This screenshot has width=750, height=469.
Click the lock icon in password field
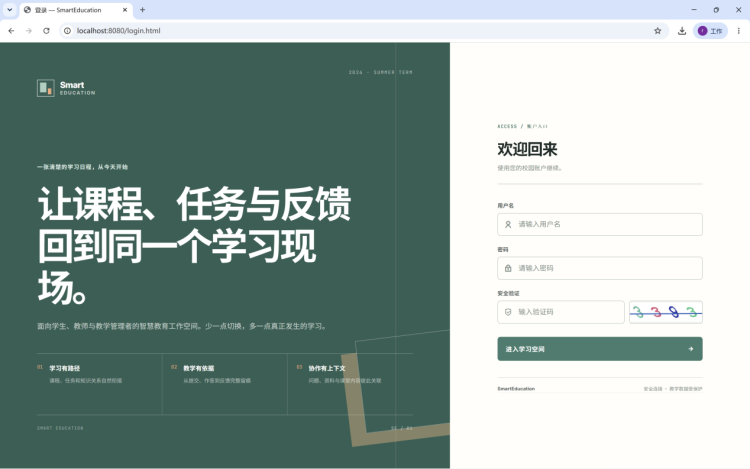pyautogui.click(x=508, y=268)
